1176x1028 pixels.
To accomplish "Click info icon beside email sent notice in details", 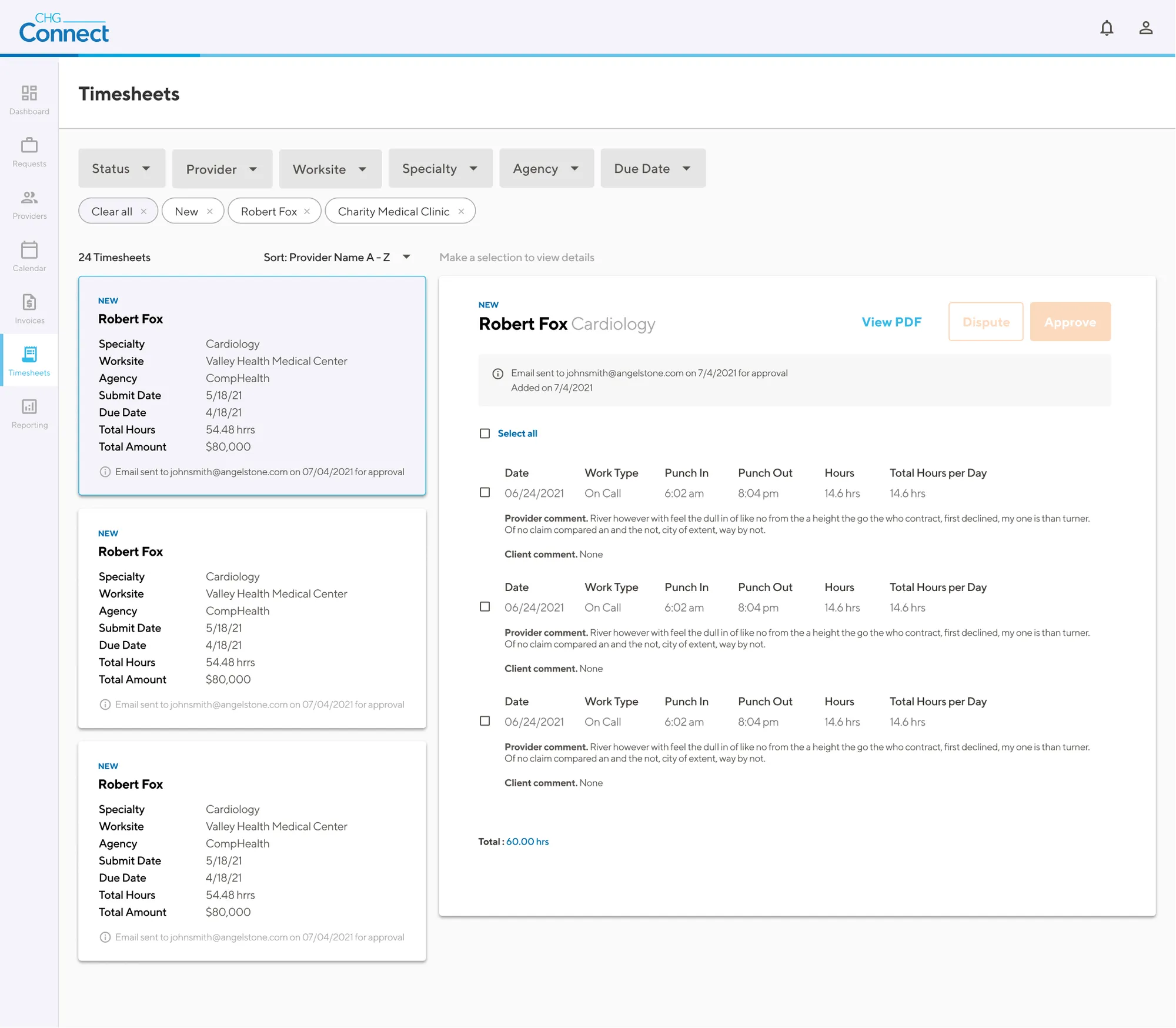I will (x=497, y=374).
